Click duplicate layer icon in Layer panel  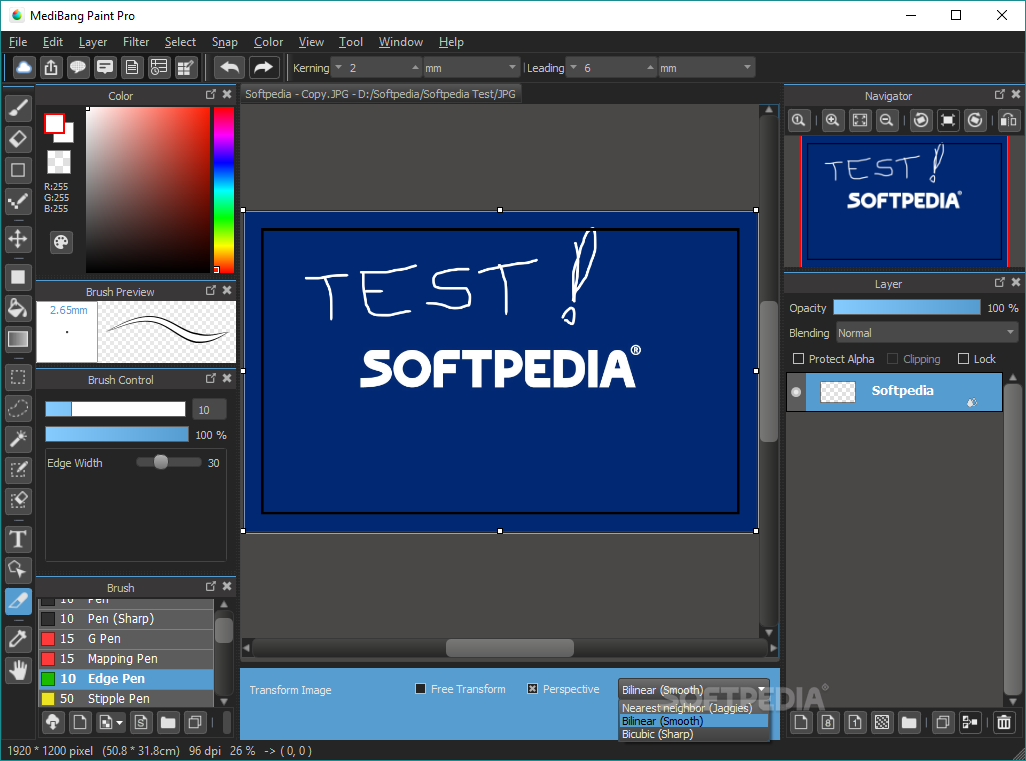tap(943, 722)
